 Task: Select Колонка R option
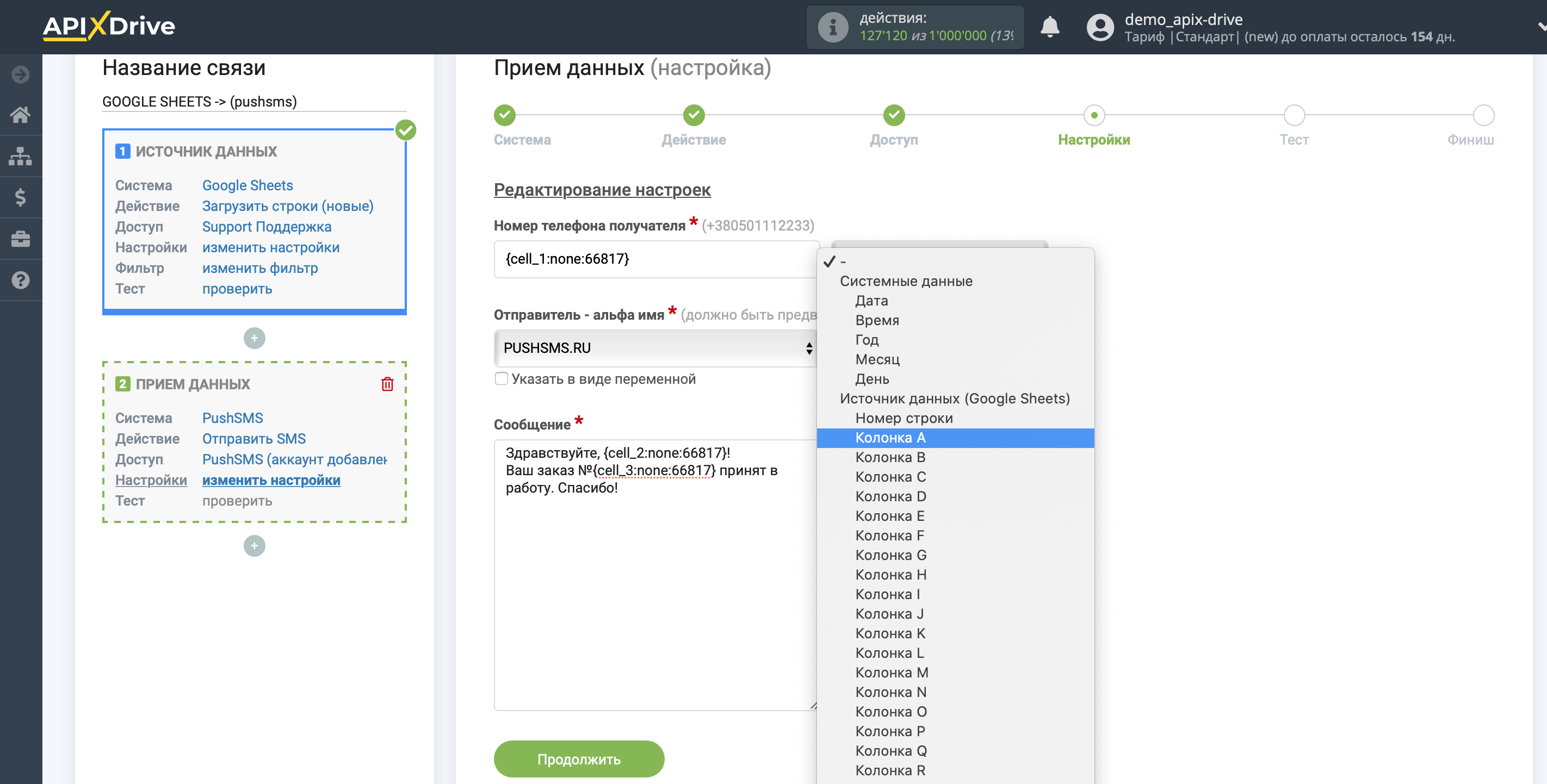[x=955, y=771]
